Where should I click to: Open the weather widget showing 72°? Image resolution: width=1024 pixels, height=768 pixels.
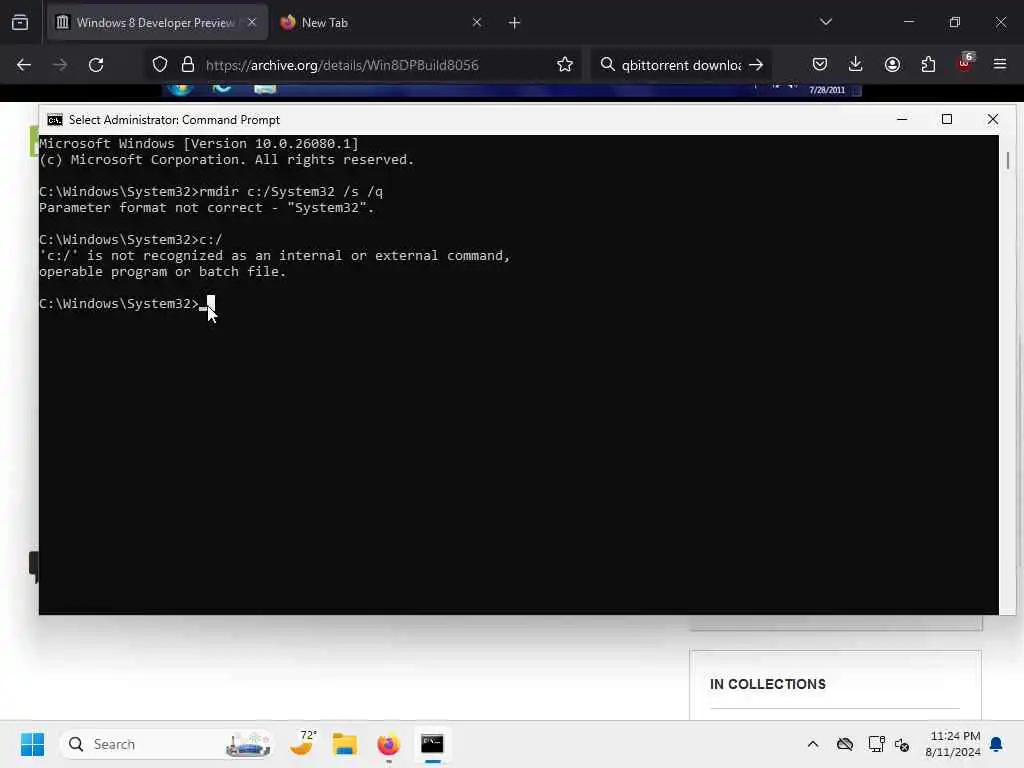303,744
